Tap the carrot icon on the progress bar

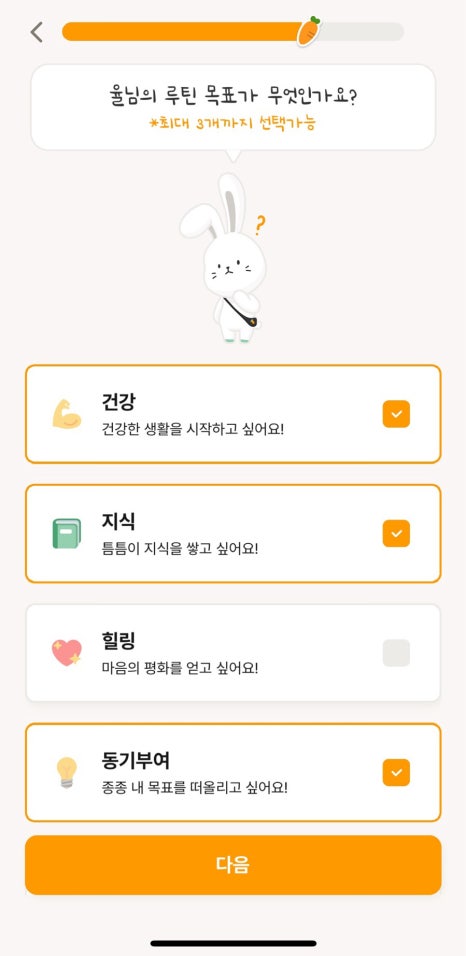point(309,31)
